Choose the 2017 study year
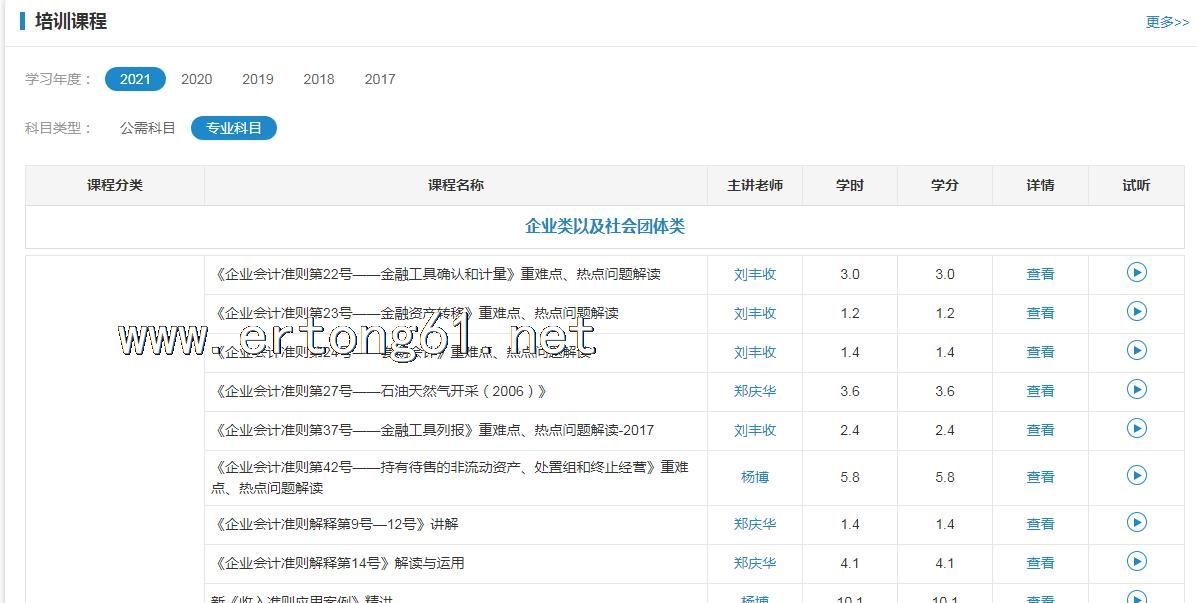This screenshot has height=603, width=1197. (380, 79)
